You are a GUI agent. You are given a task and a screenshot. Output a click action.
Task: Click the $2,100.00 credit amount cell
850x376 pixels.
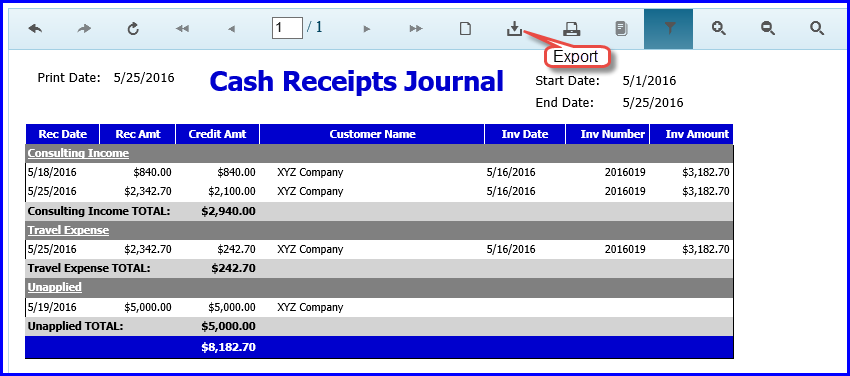(231, 191)
